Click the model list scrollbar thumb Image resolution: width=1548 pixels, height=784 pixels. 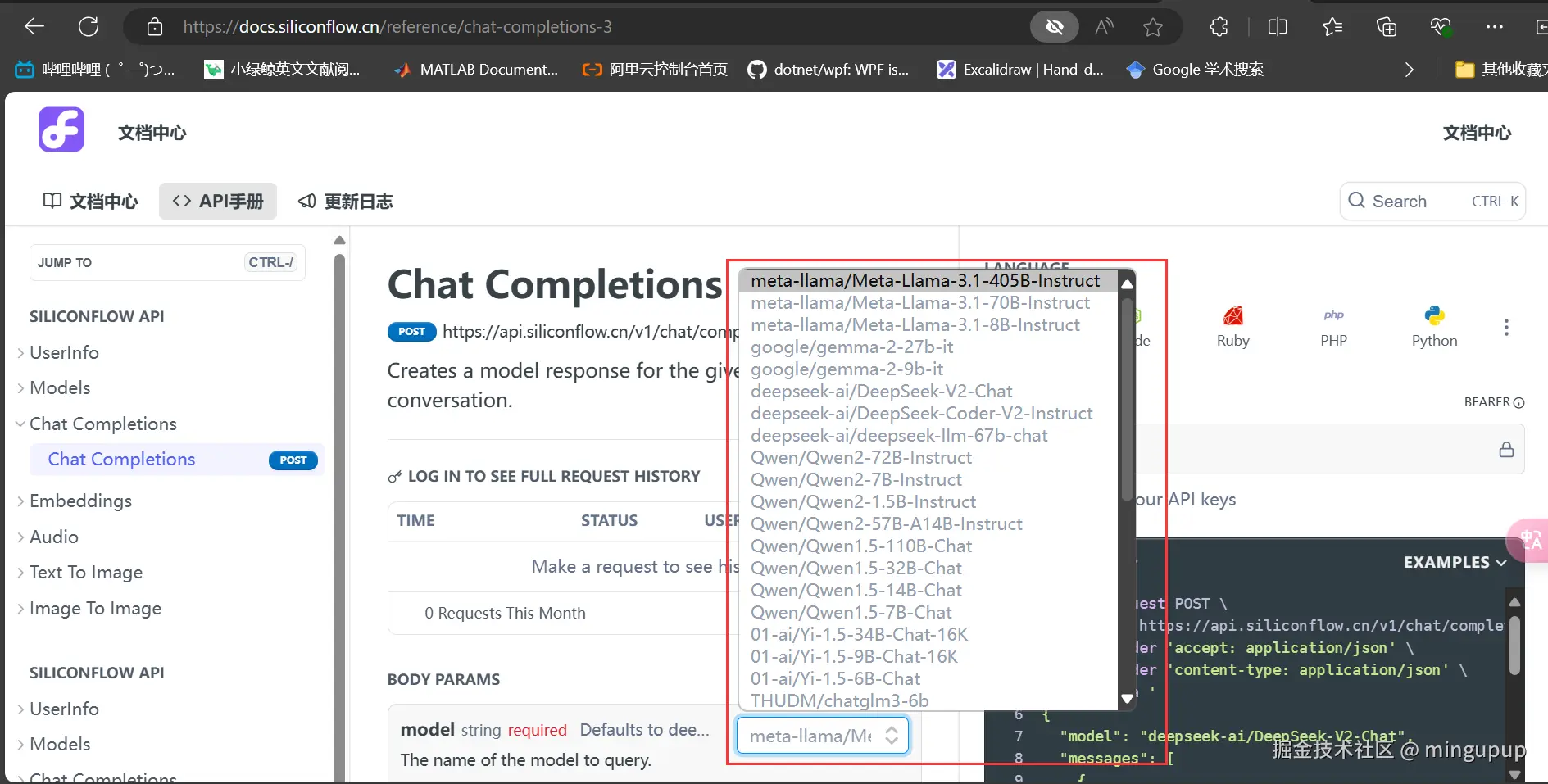(x=1127, y=399)
